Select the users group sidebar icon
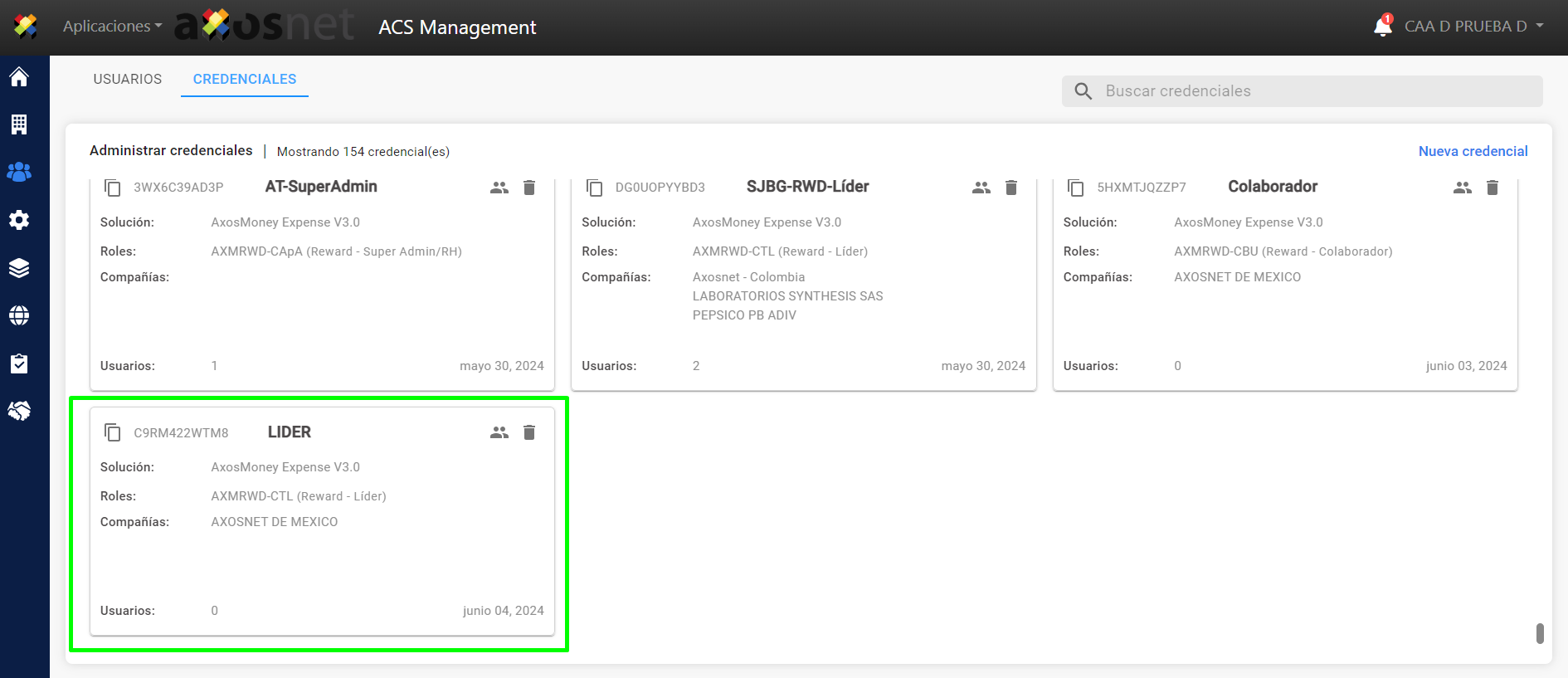This screenshot has height=678, width=1568. (x=19, y=172)
